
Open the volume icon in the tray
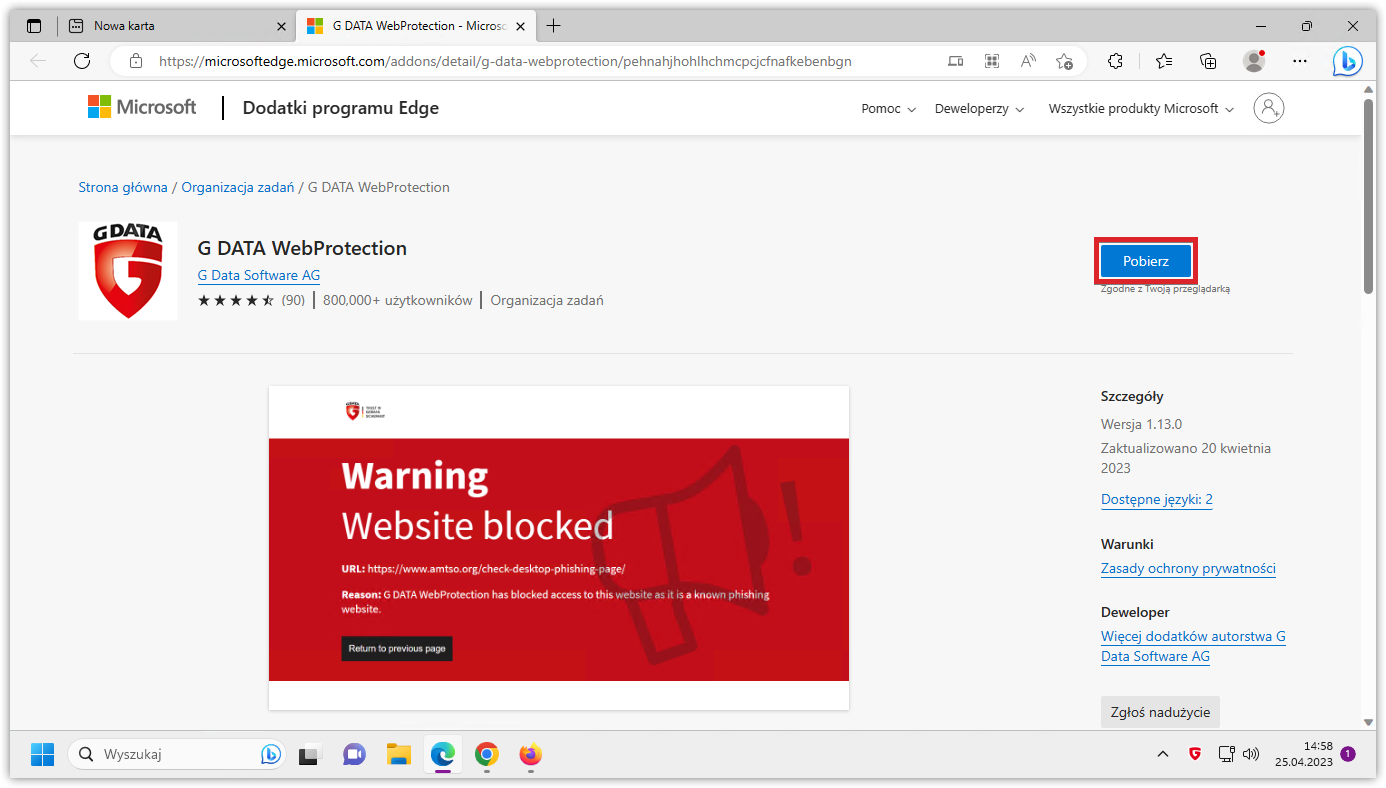click(1250, 754)
